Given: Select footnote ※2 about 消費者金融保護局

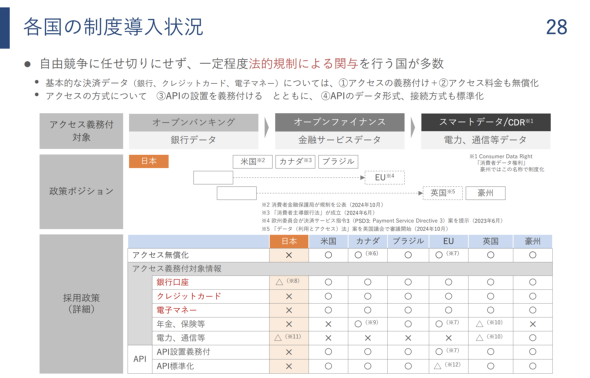Looking at the screenshot, I should 322,205.
